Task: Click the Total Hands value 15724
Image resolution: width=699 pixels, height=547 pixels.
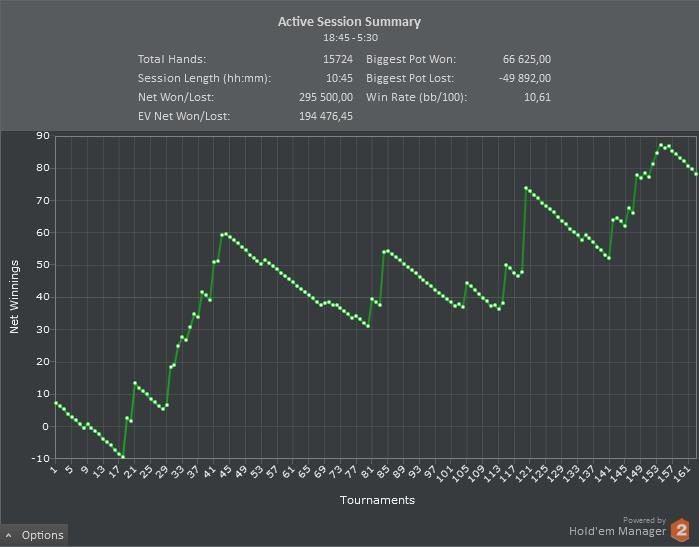Action: pos(338,59)
